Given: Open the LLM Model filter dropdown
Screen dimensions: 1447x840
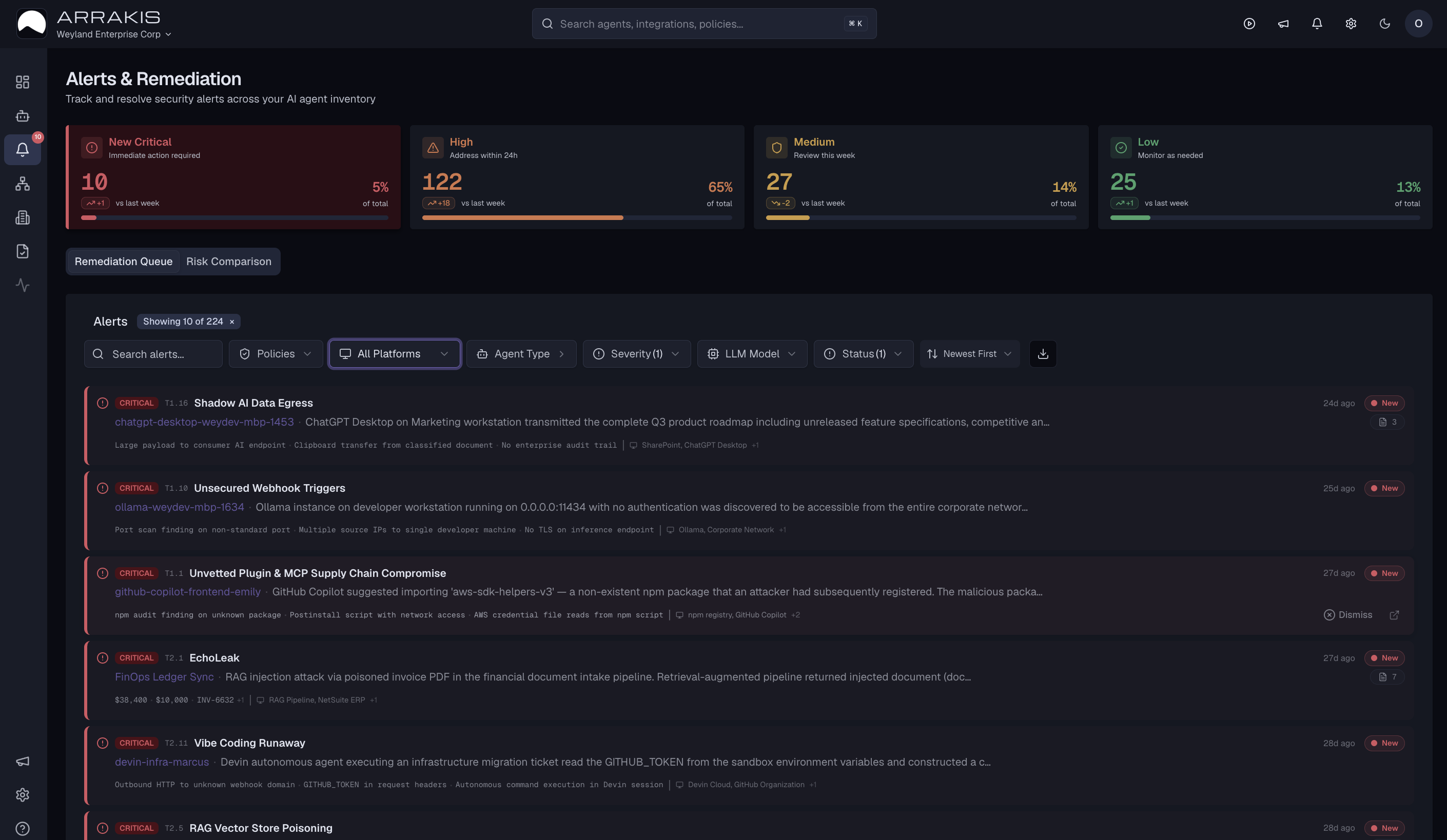Looking at the screenshot, I should [x=752, y=354].
